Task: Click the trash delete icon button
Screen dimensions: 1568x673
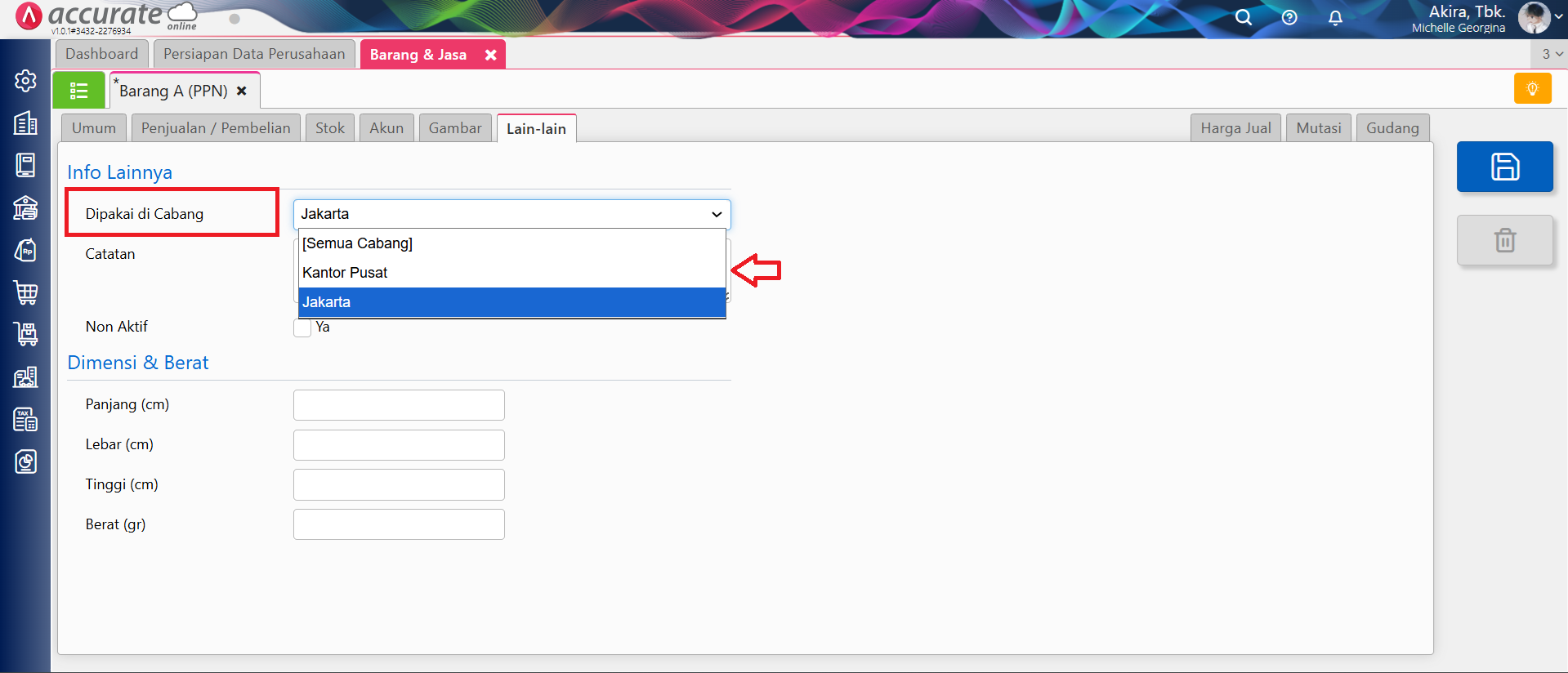Action: [x=1504, y=240]
